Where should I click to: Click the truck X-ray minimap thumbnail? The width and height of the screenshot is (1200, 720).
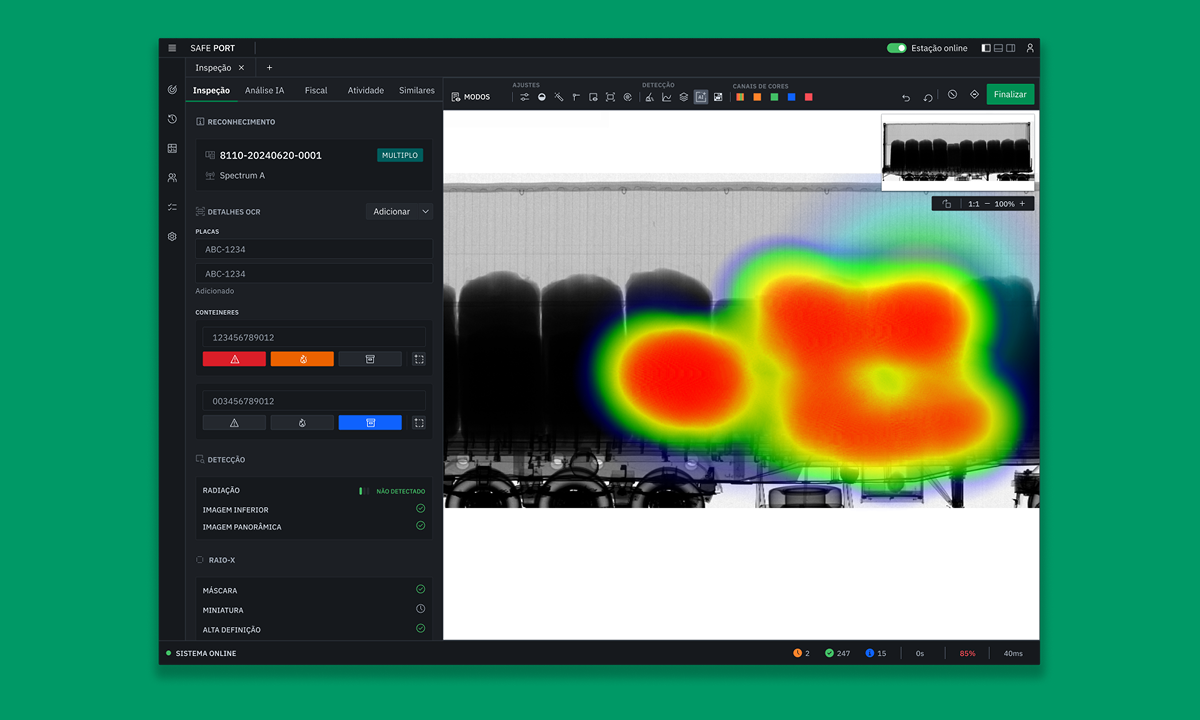coord(958,152)
